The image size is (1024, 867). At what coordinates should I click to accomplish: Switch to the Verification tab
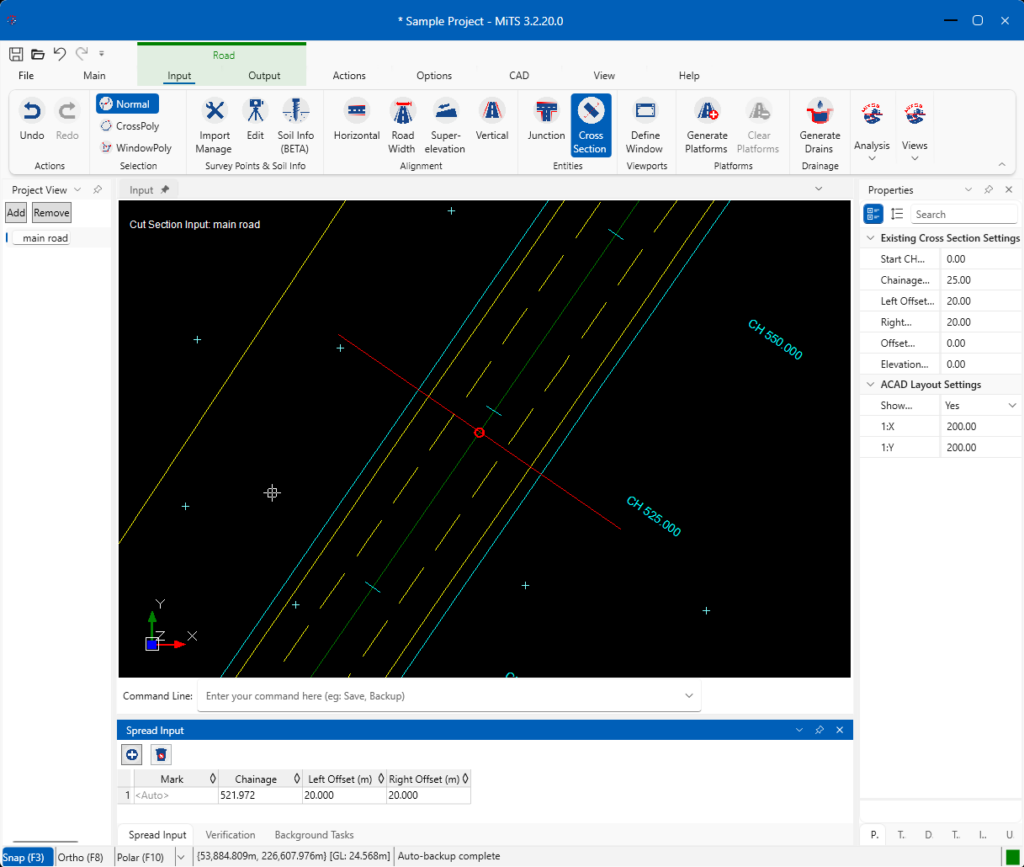230,835
